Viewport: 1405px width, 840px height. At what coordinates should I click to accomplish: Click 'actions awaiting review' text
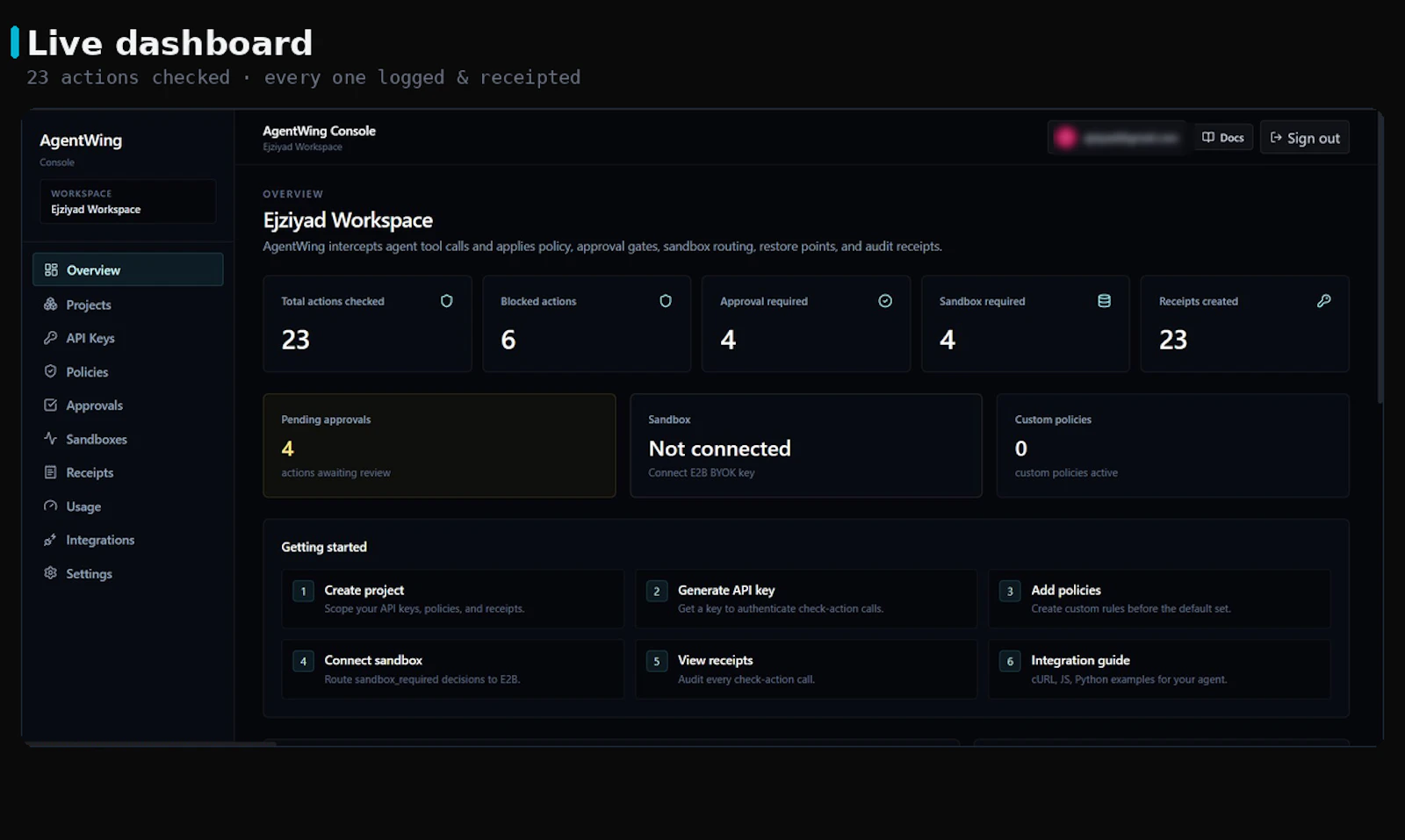pos(335,473)
